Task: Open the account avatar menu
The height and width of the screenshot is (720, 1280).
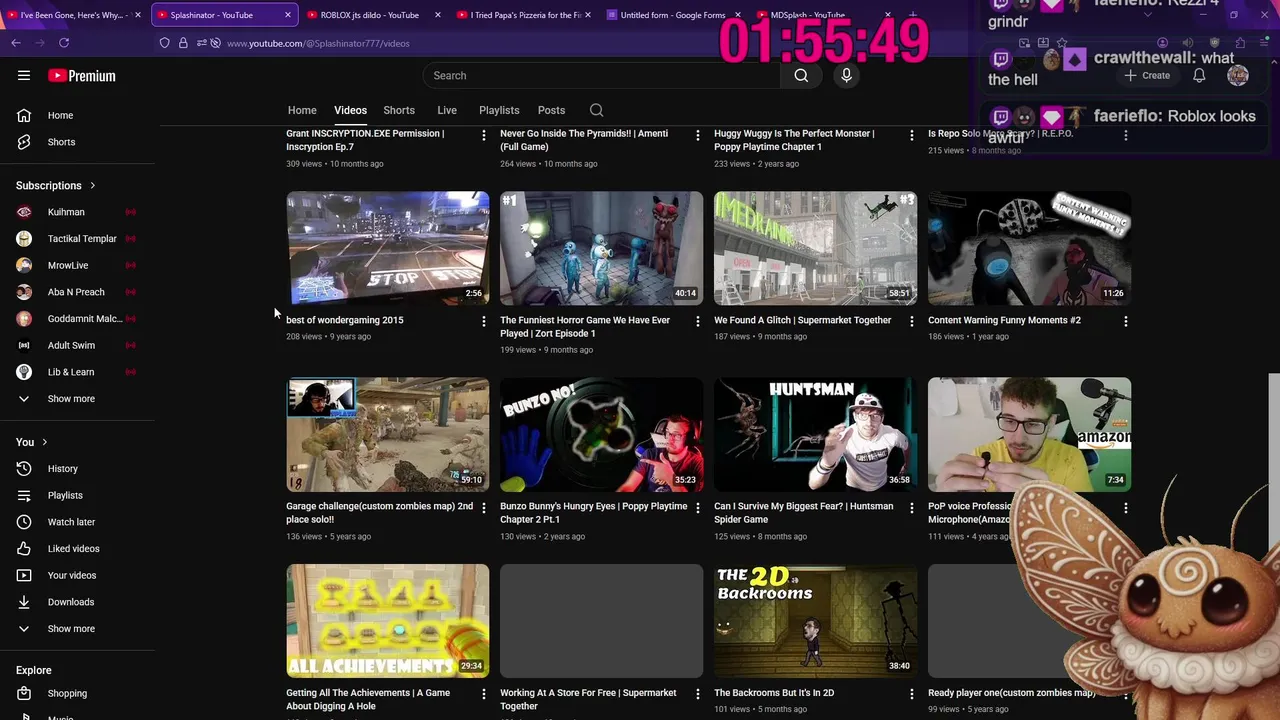Action: click(1238, 75)
